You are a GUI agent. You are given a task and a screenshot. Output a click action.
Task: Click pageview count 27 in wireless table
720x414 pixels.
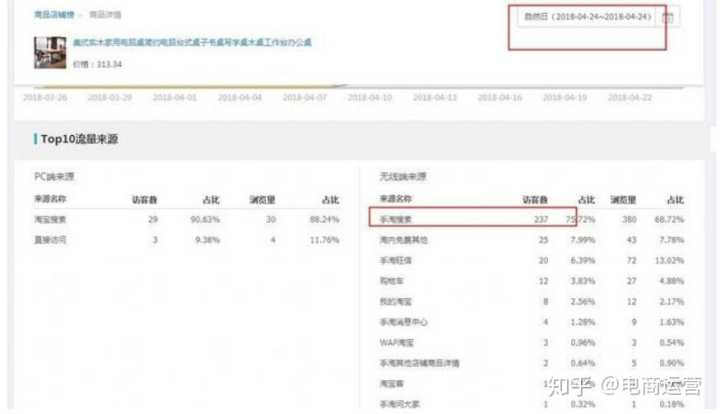click(x=631, y=280)
